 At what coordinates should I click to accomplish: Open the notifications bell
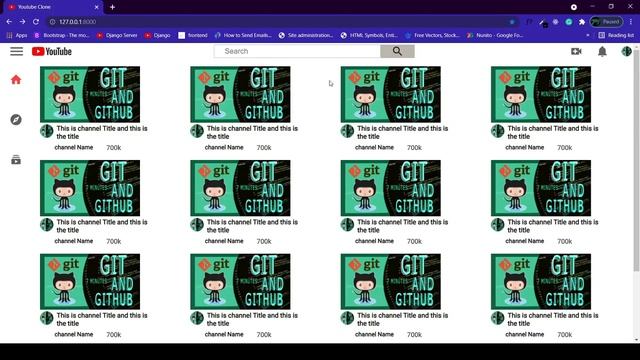point(602,51)
